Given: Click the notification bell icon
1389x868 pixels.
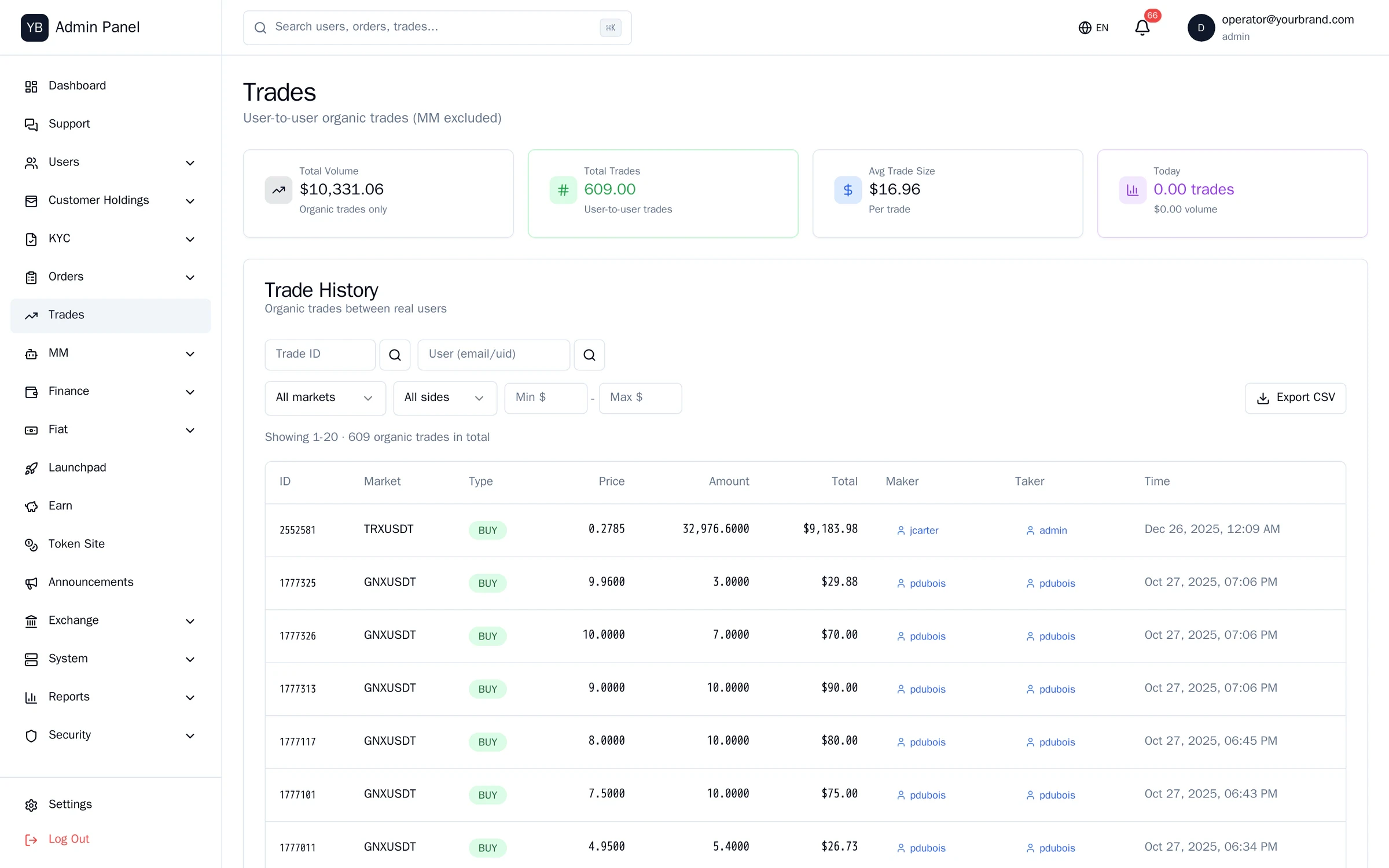Looking at the screenshot, I should [x=1142, y=28].
